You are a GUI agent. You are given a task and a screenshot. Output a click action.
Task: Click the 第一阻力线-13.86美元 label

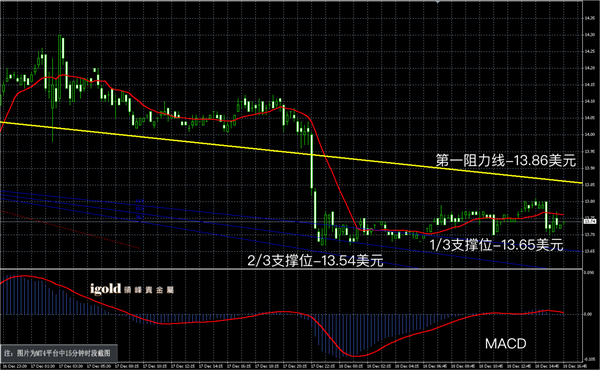click(506, 160)
